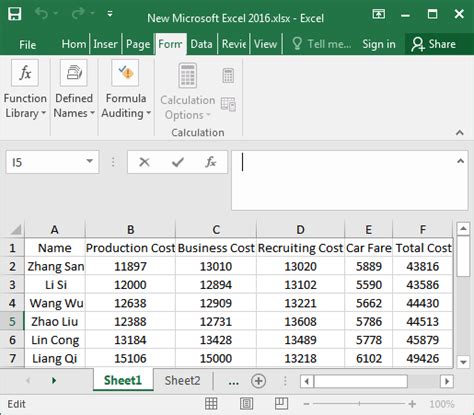This screenshot has width=474, height=415.
Task: Open Calculation Options menu
Action: (188, 91)
